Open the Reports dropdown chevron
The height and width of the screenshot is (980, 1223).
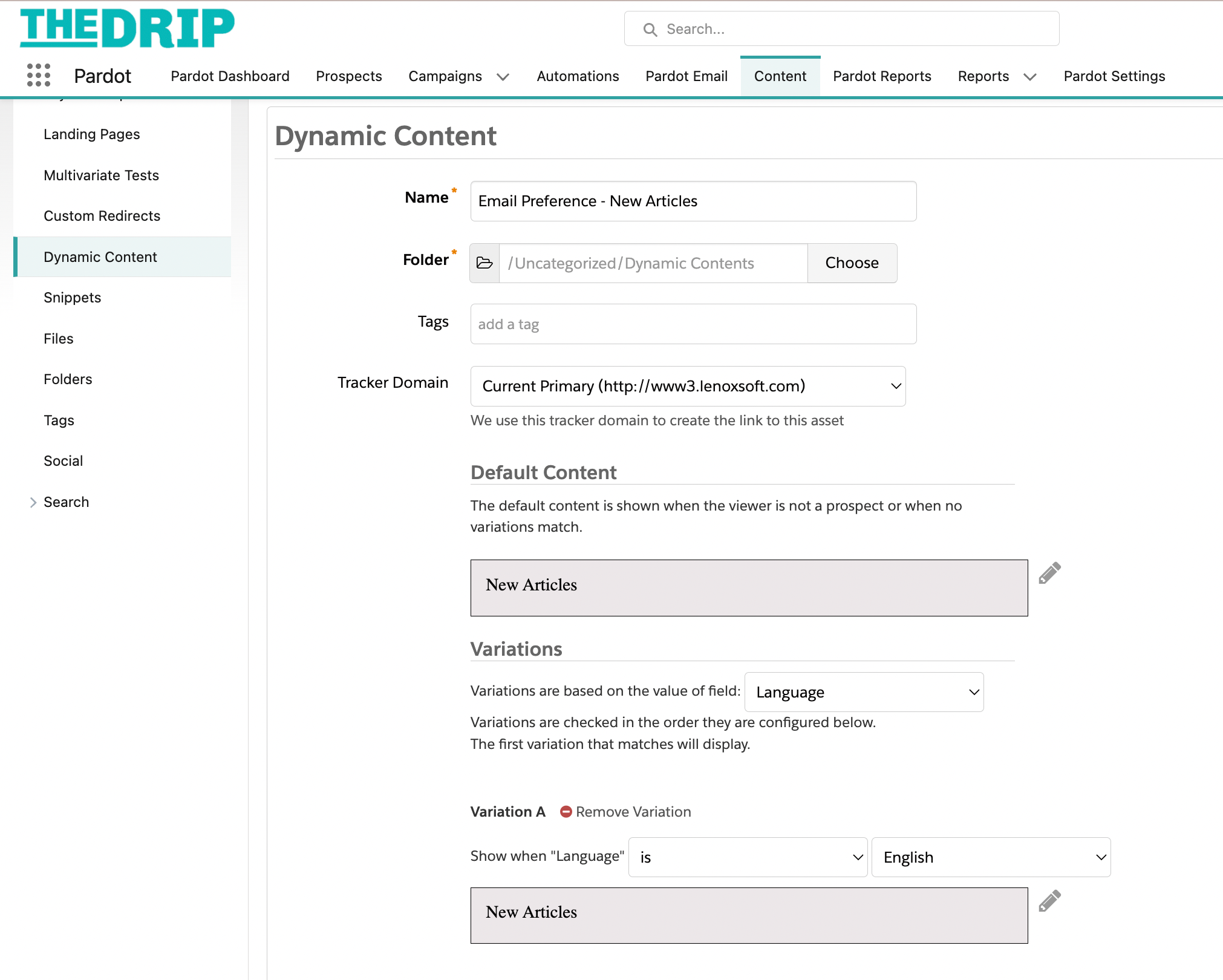click(1030, 77)
